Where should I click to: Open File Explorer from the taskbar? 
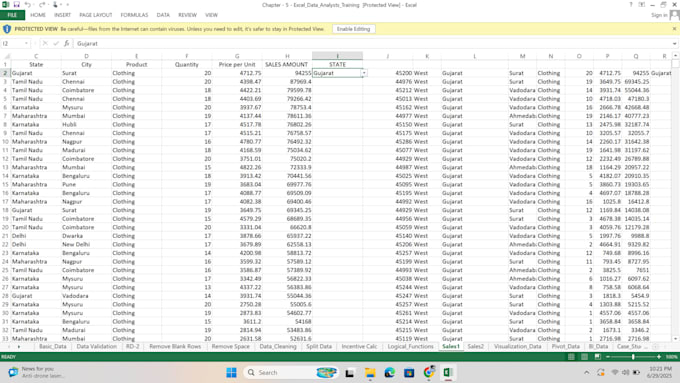370,373
